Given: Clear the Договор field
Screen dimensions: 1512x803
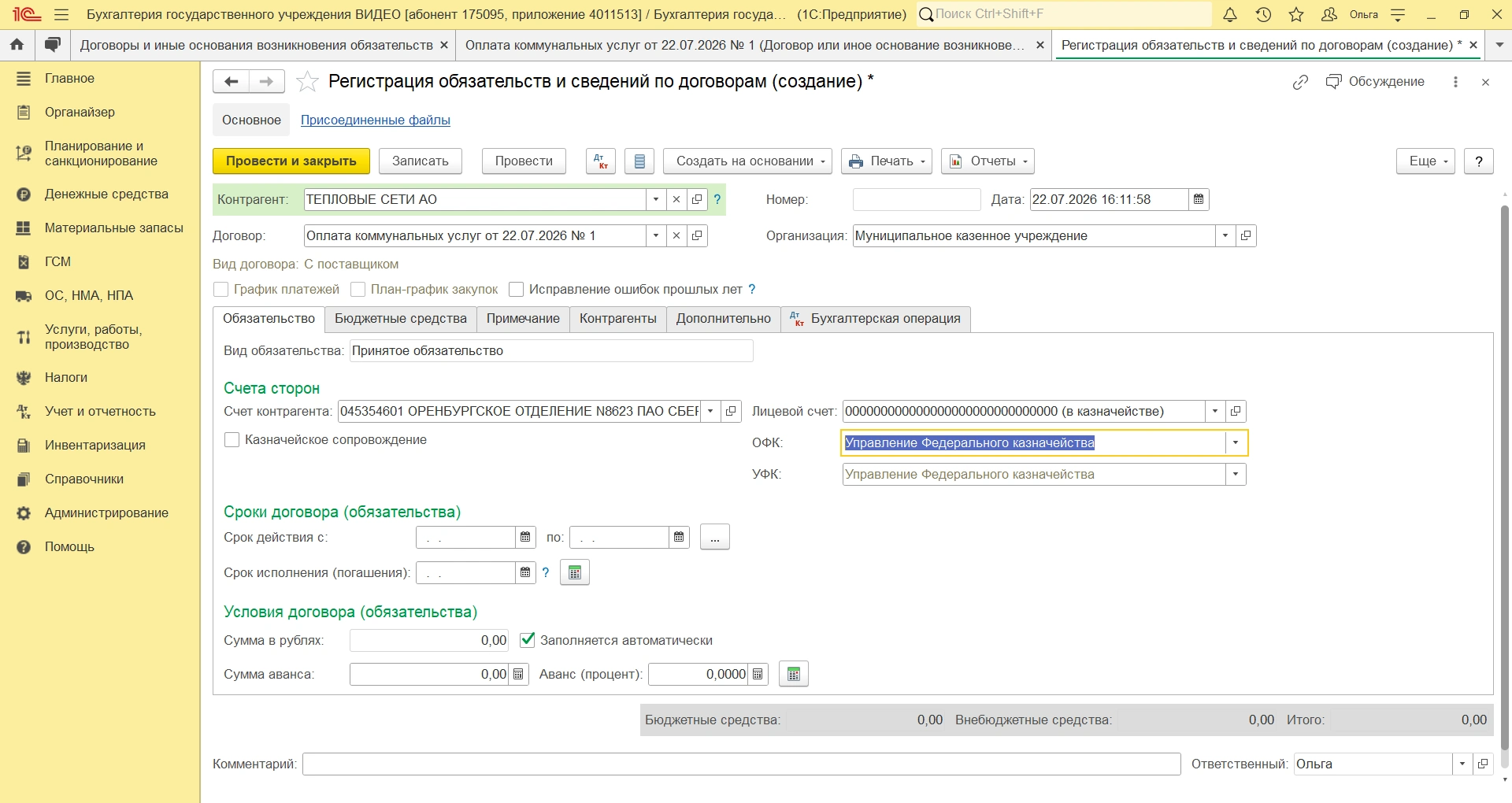Looking at the screenshot, I should [x=676, y=236].
